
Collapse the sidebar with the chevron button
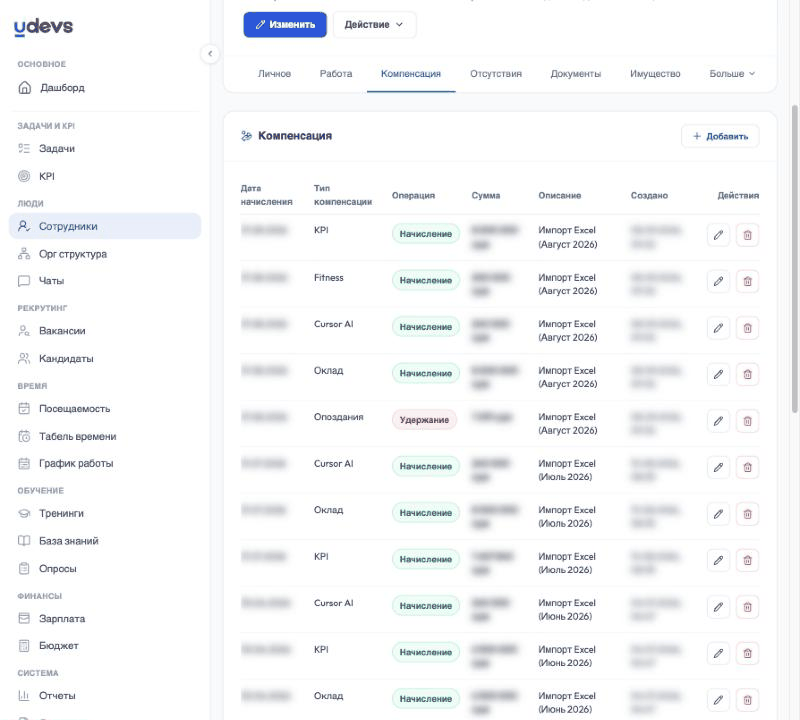tap(210, 54)
